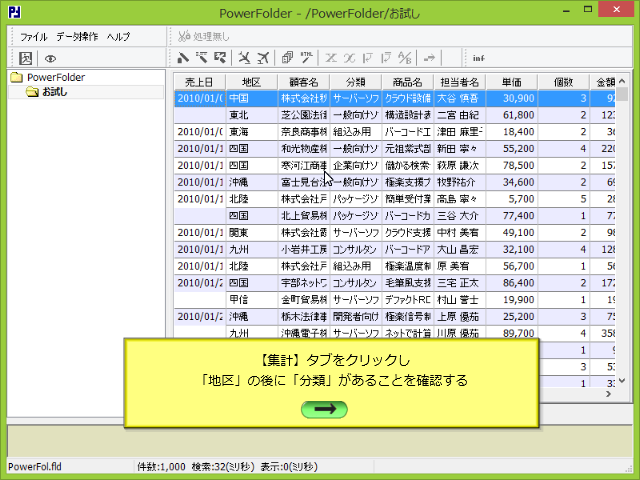Click the second black sort X-shaped icon
Viewport: 640px width, 480px height.
click(263, 58)
